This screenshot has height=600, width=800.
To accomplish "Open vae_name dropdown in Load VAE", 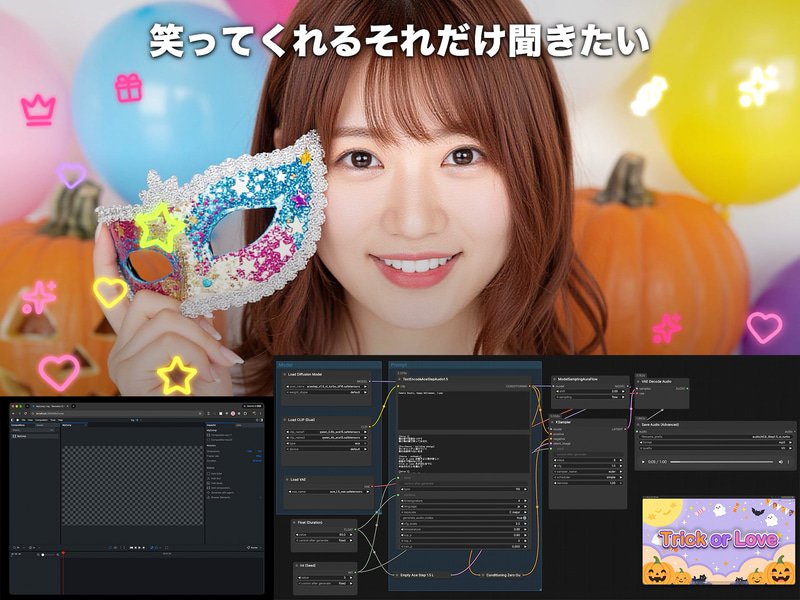I will (x=329, y=492).
